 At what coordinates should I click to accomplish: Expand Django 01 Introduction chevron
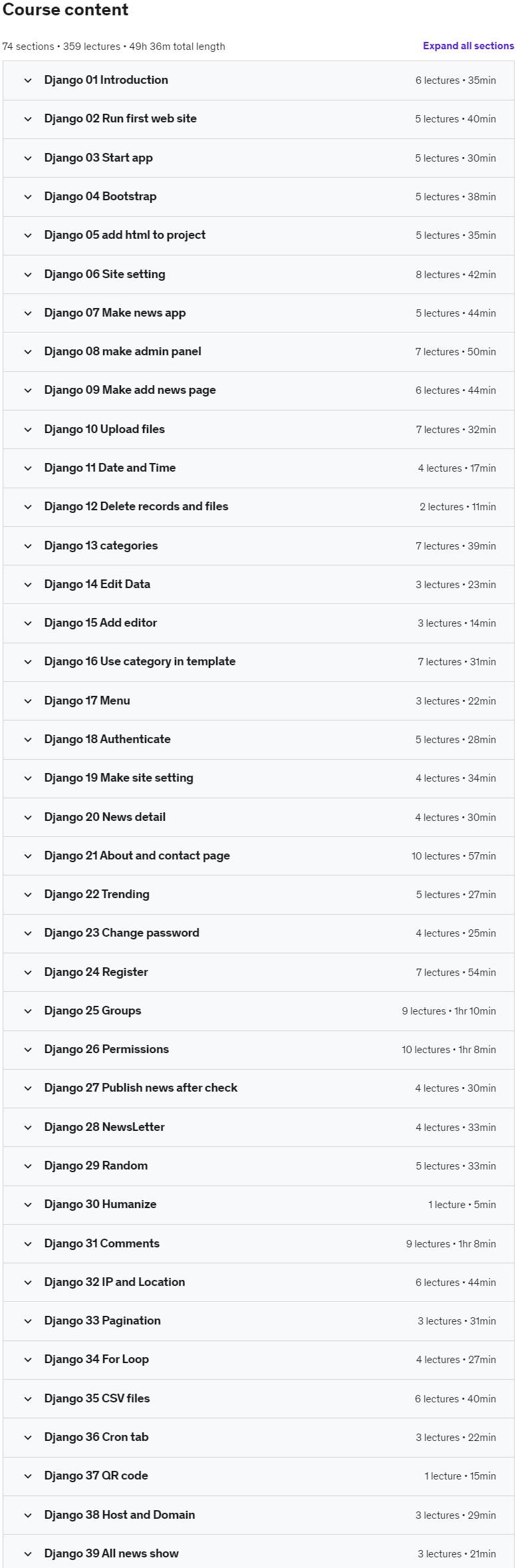coord(28,80)
